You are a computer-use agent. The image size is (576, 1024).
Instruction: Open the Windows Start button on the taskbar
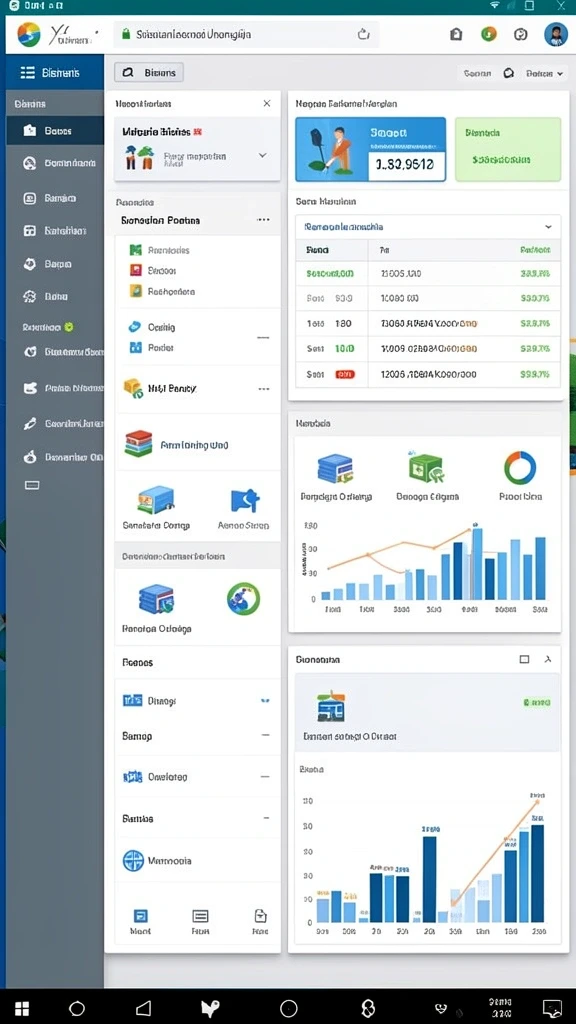22,1007
